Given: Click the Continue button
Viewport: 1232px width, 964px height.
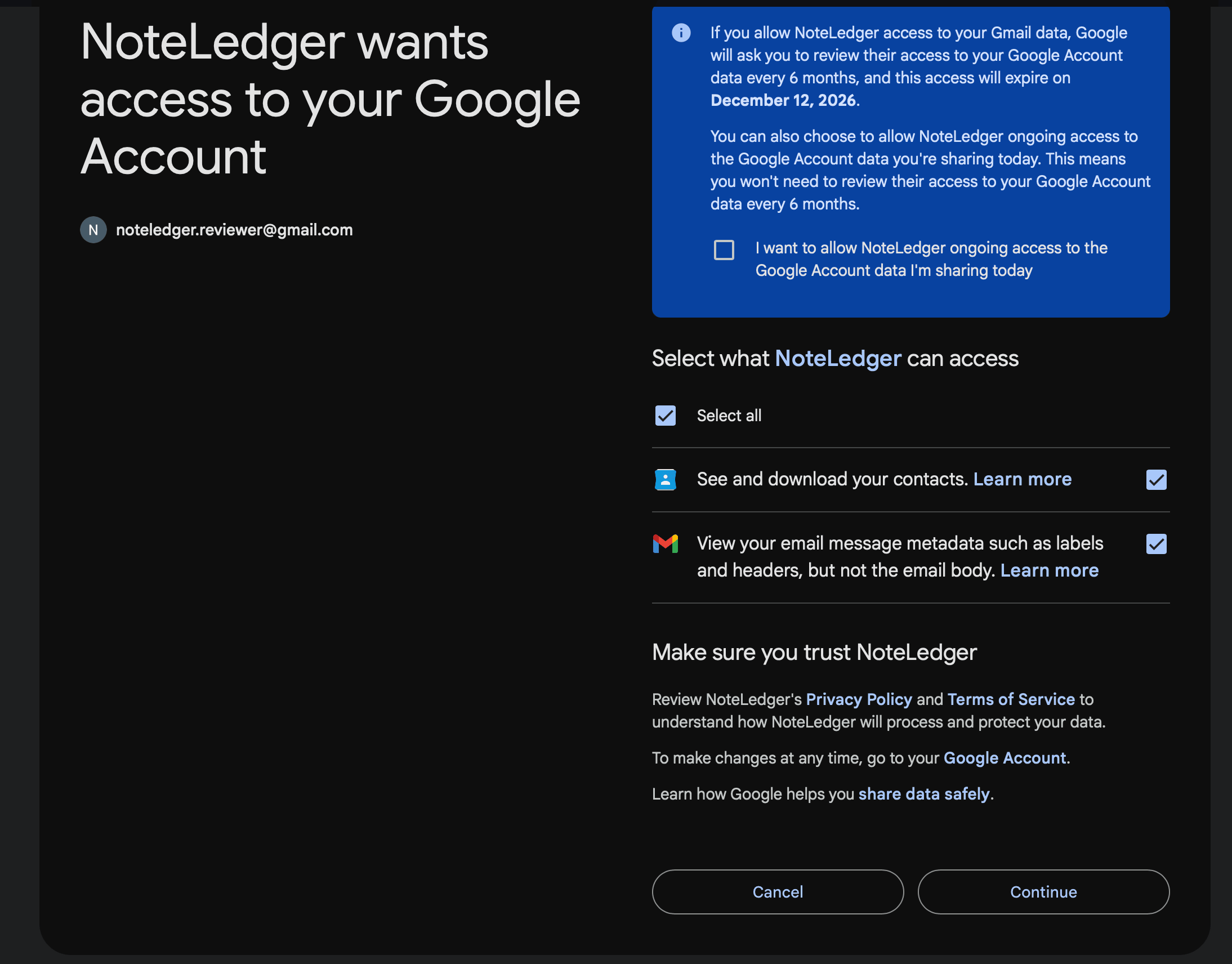Looking at the screenshot, I should (x=1043, y=891).
